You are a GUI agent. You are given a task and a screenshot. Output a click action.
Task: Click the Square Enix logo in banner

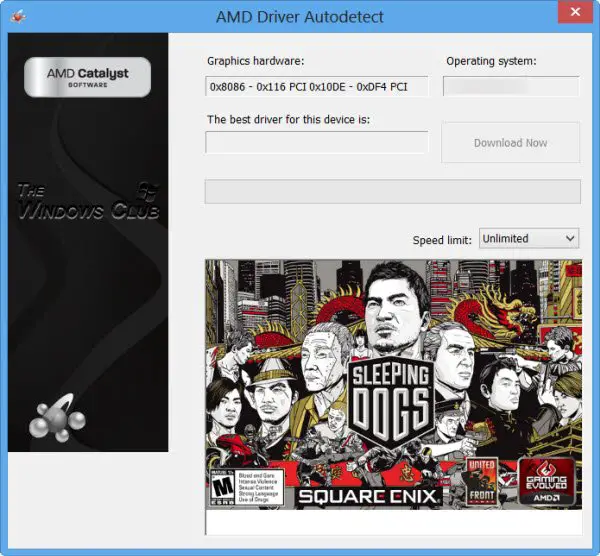(367, 497)
